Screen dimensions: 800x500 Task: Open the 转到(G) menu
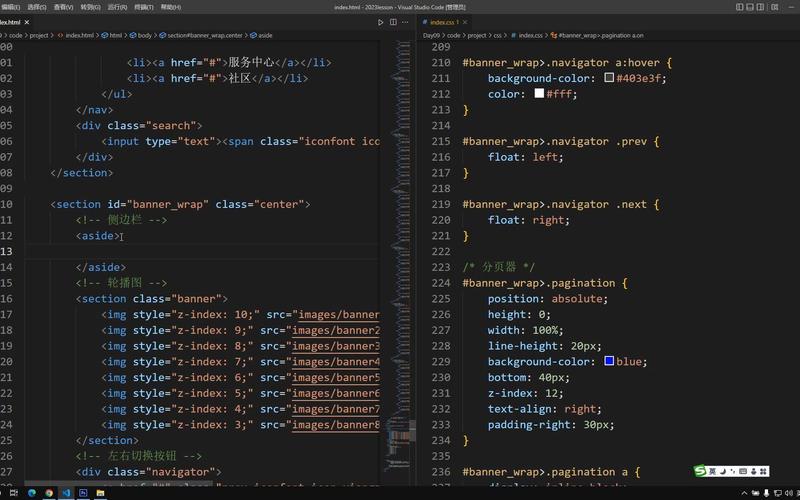pos(91,7)
